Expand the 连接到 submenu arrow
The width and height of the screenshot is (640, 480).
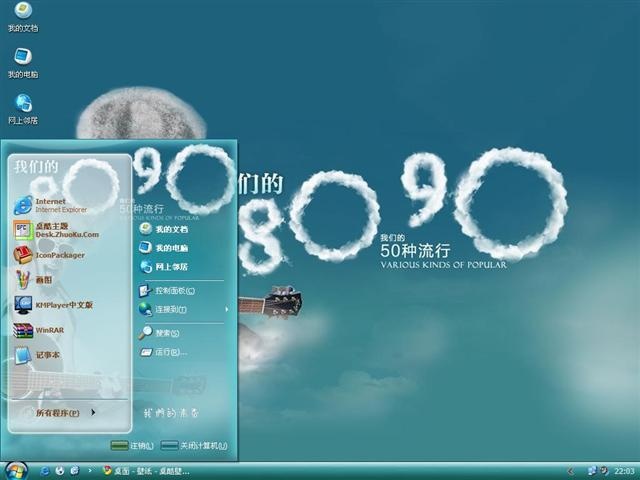227,309
